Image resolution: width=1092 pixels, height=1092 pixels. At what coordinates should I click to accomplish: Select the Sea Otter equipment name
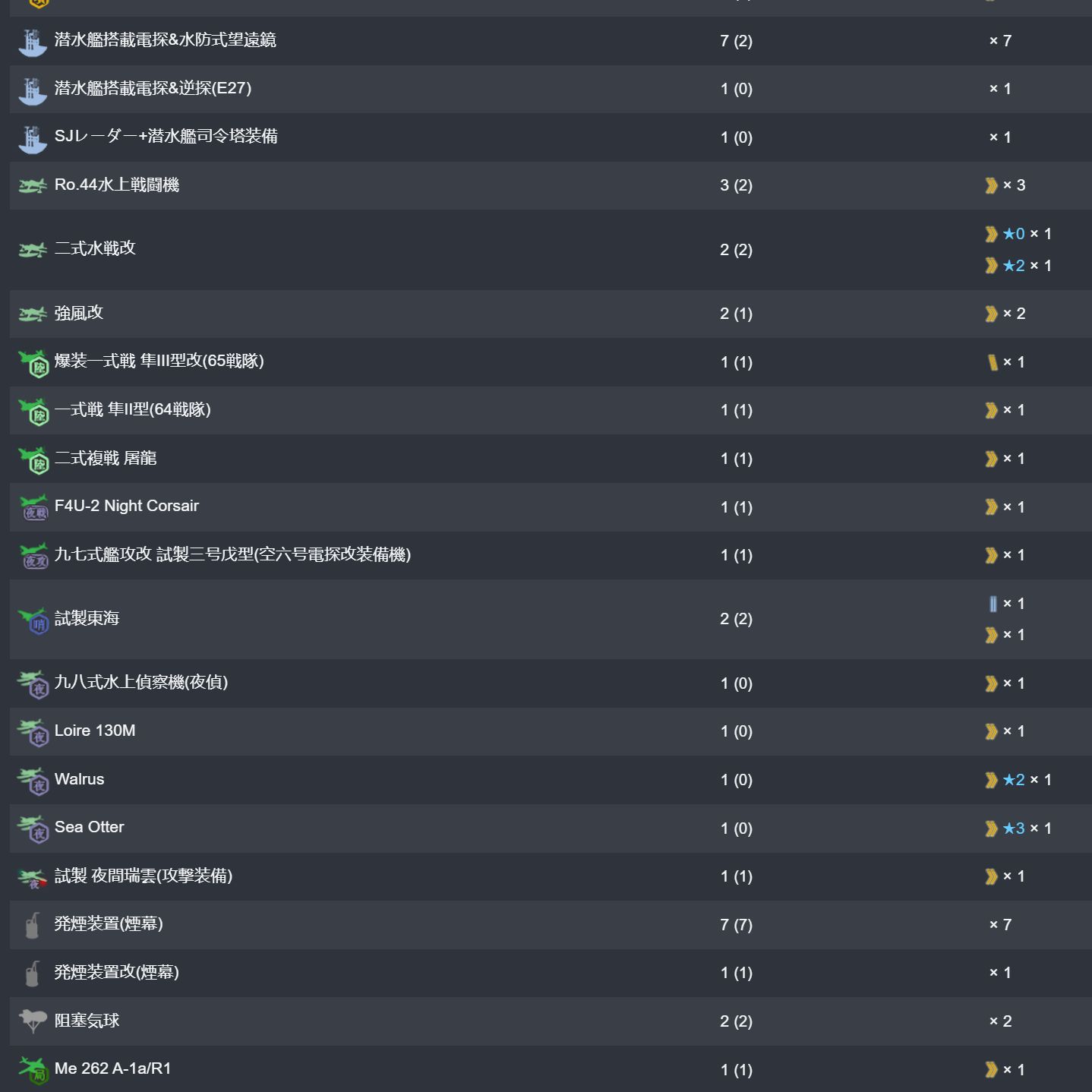pyautogui.click(x=89, y=827)
